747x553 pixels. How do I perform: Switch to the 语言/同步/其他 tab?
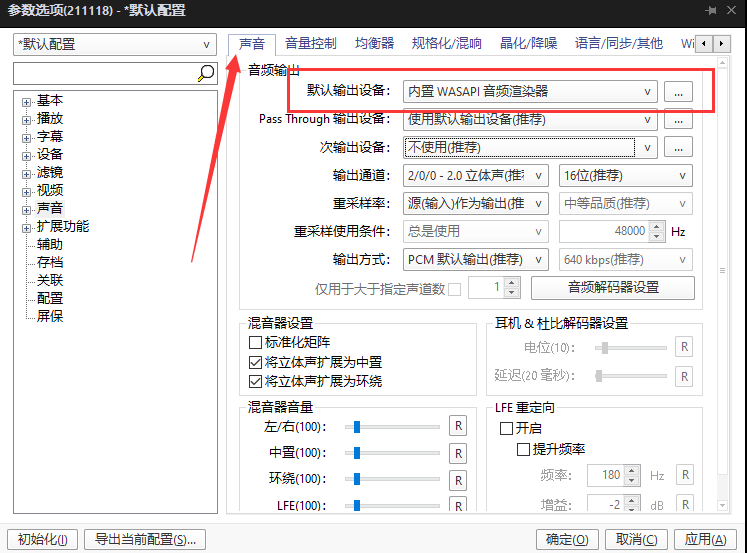[x=618, y=43]
